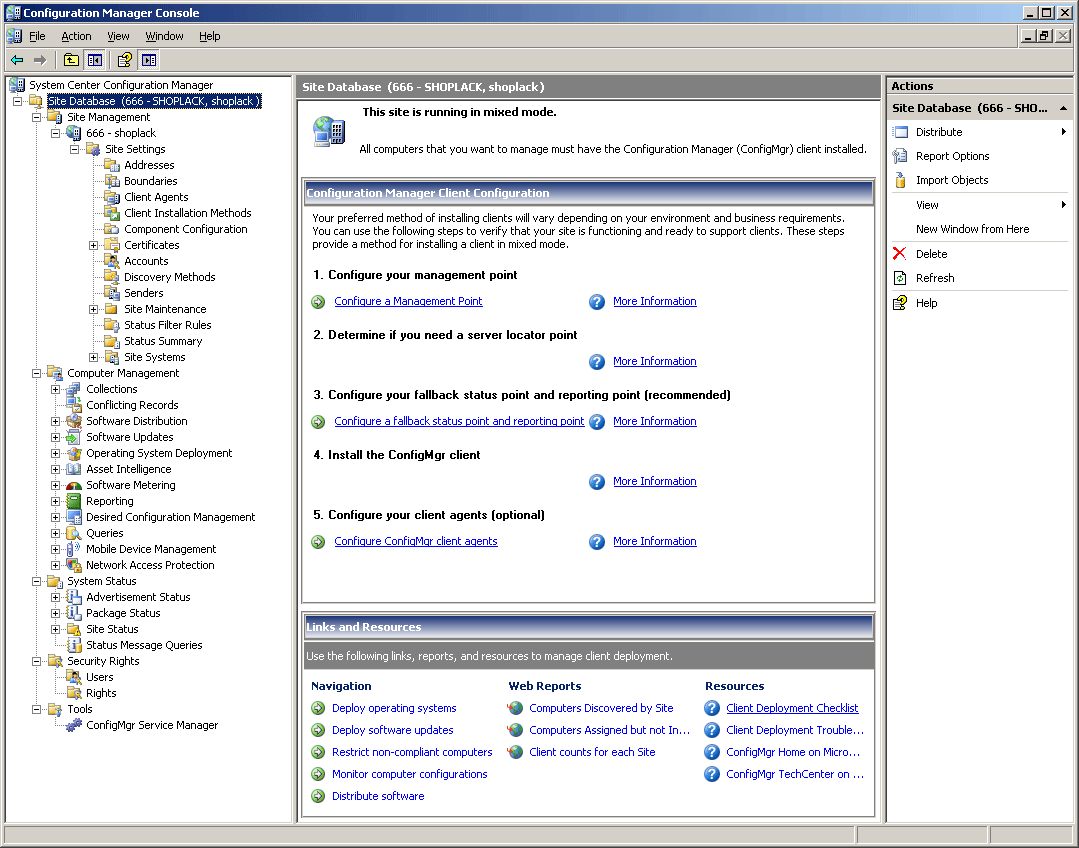The image size is (1079, 848).
Task: Collapse the Site Settings node
Action: [74, 149]
